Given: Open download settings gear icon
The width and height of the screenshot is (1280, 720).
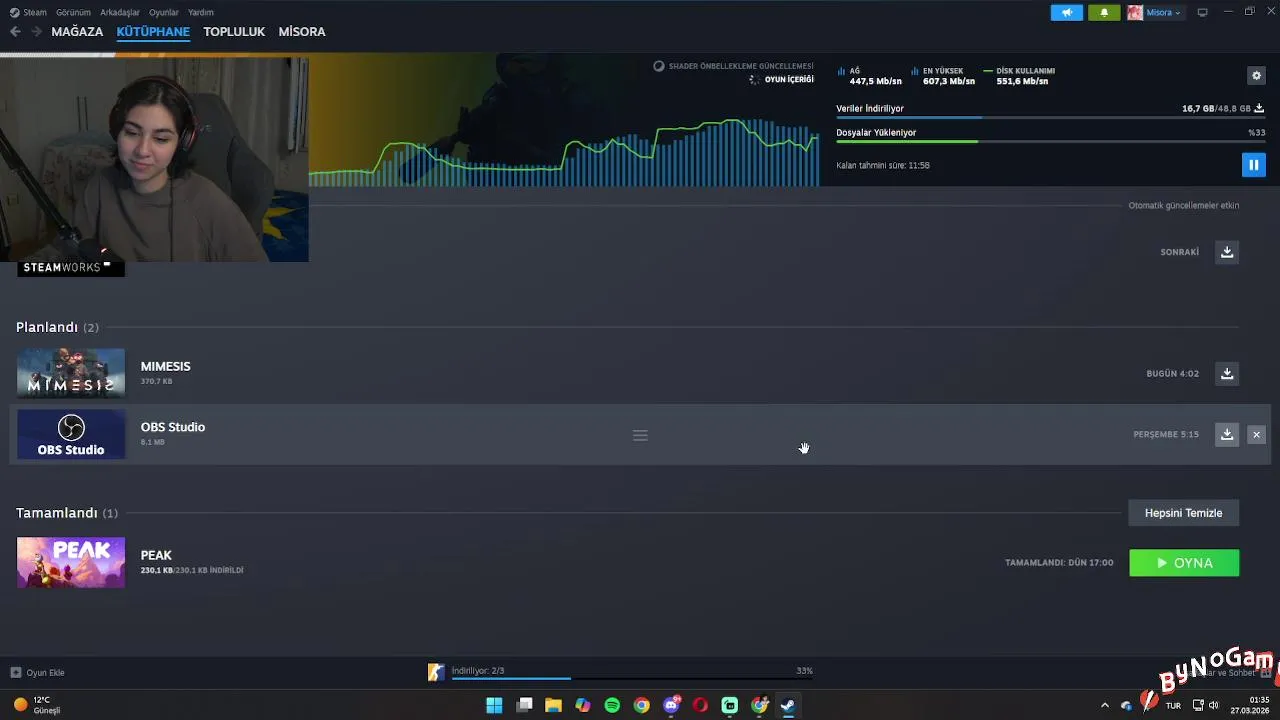Looking at the screenshot, I should (x=1256, y=76).
